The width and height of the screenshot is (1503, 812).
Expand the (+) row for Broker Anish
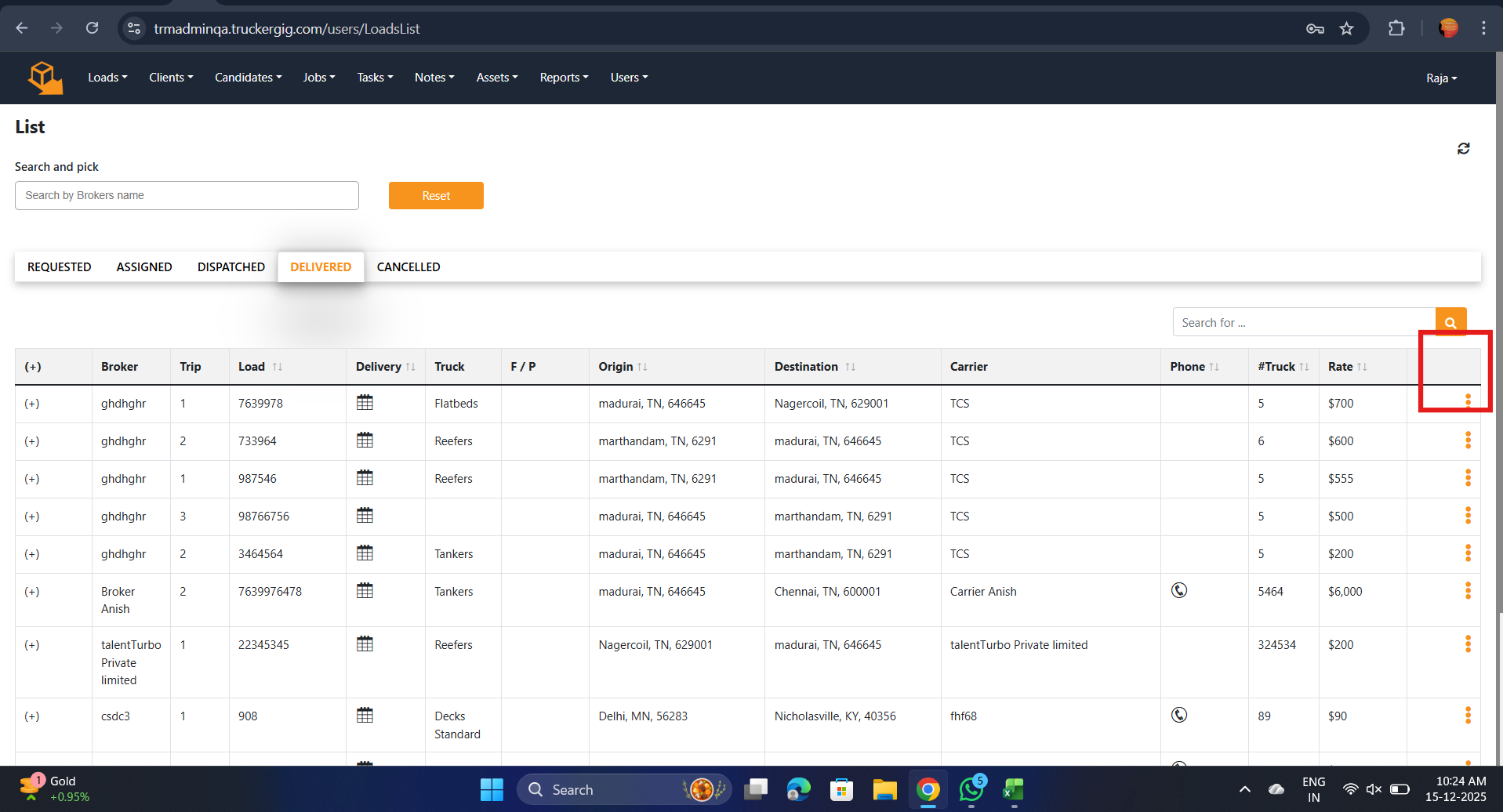click(32, 592)
